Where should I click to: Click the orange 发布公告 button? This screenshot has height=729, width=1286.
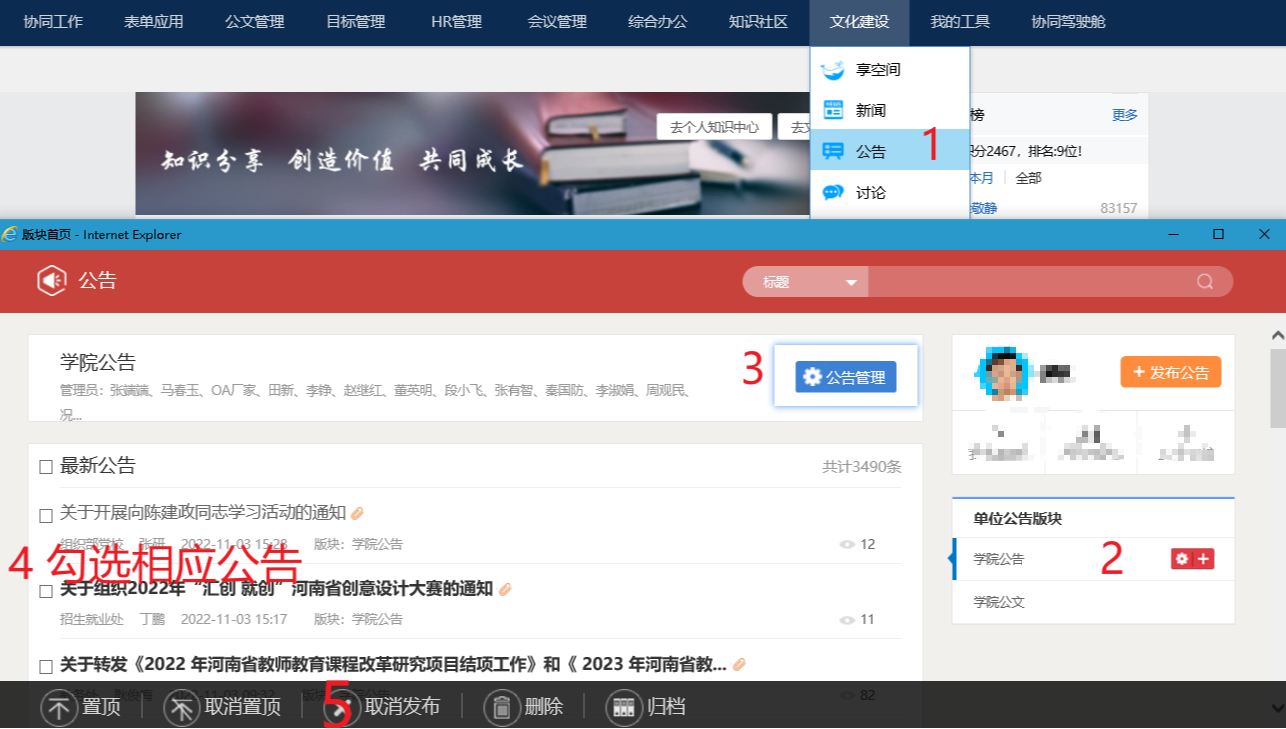click(x=1171, y=372)
